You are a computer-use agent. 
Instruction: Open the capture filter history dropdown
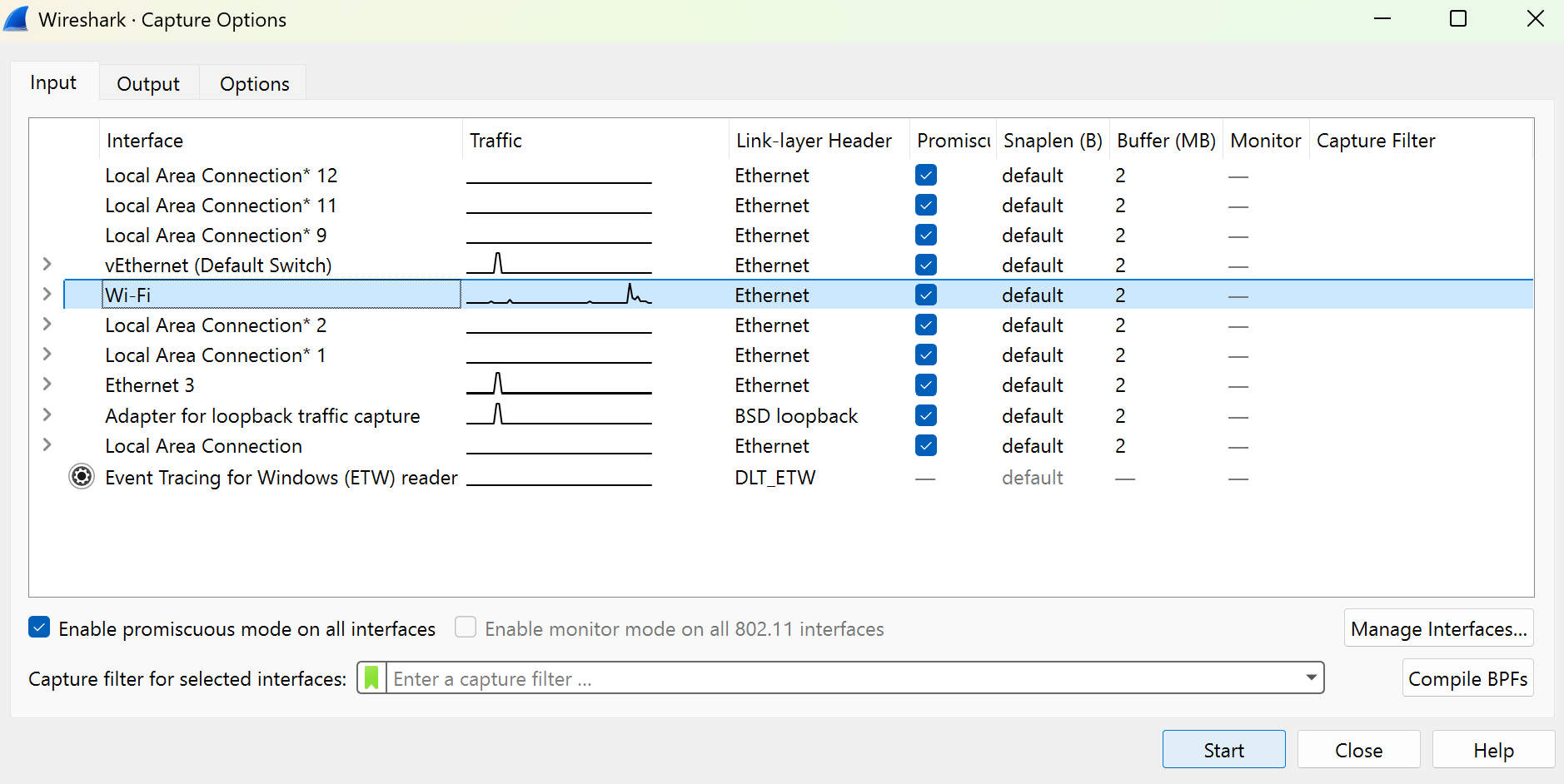point(1310,677)
